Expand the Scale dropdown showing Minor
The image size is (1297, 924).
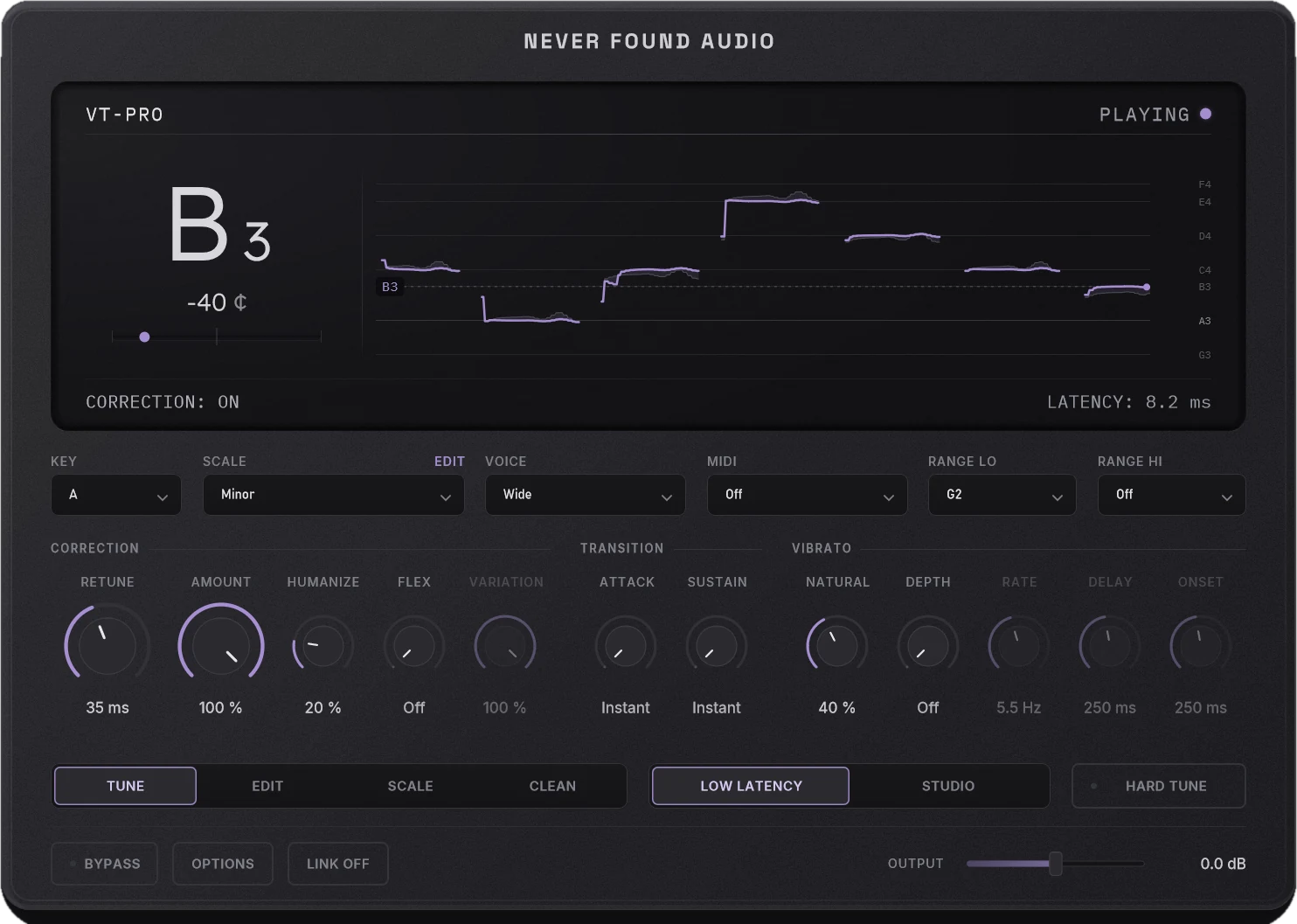[334, 495]
